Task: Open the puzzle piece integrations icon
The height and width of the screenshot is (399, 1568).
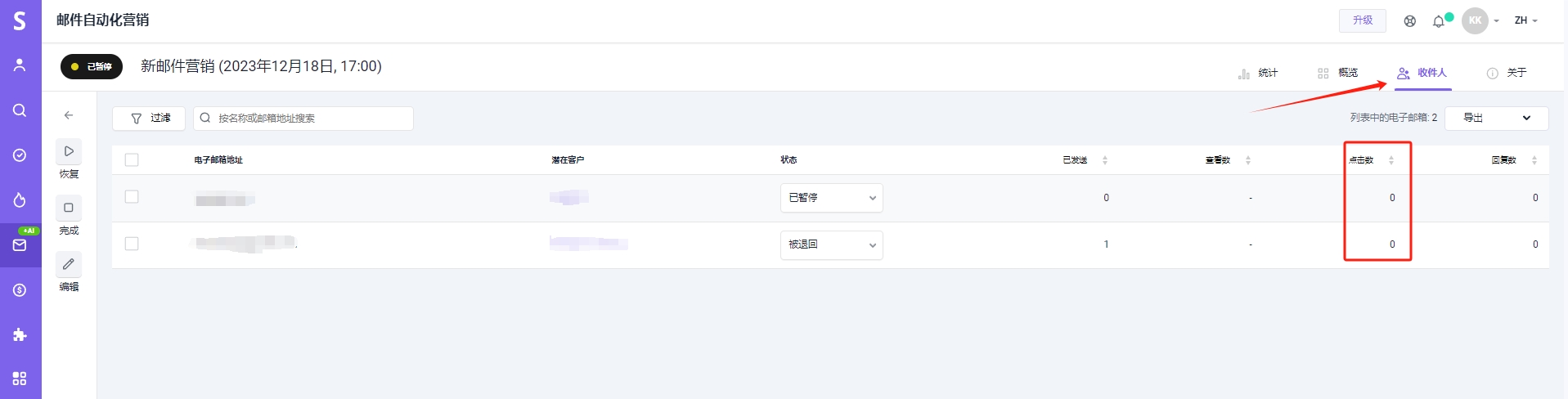Action: click(x=20, y=335)
